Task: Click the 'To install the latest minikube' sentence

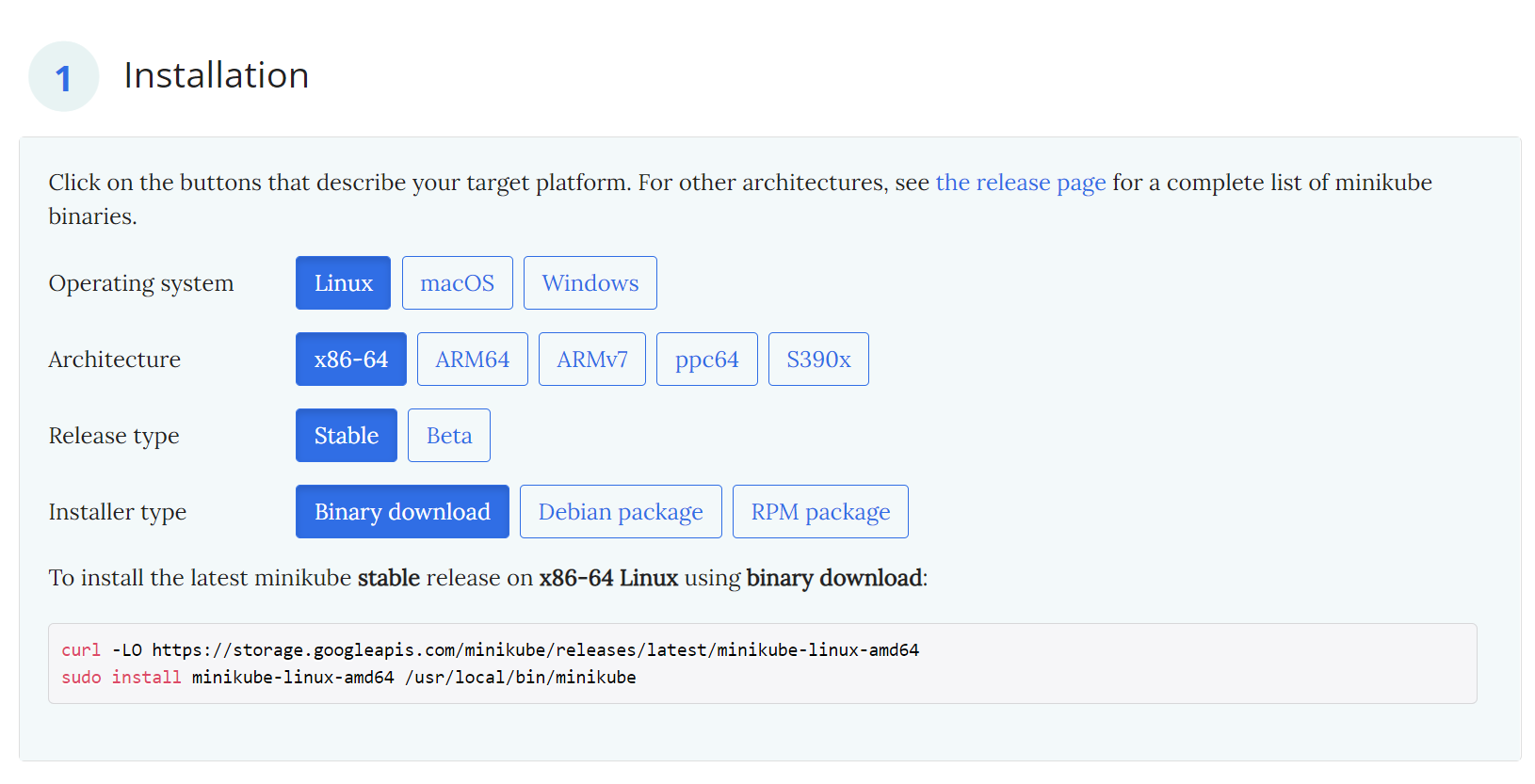Action: 488,578
